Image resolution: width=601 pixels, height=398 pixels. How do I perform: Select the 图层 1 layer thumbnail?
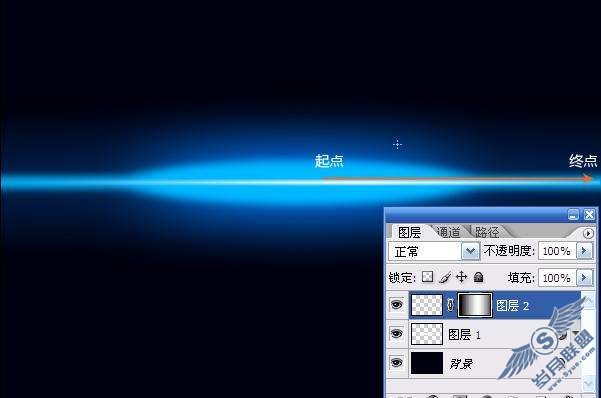coord(427,334)
